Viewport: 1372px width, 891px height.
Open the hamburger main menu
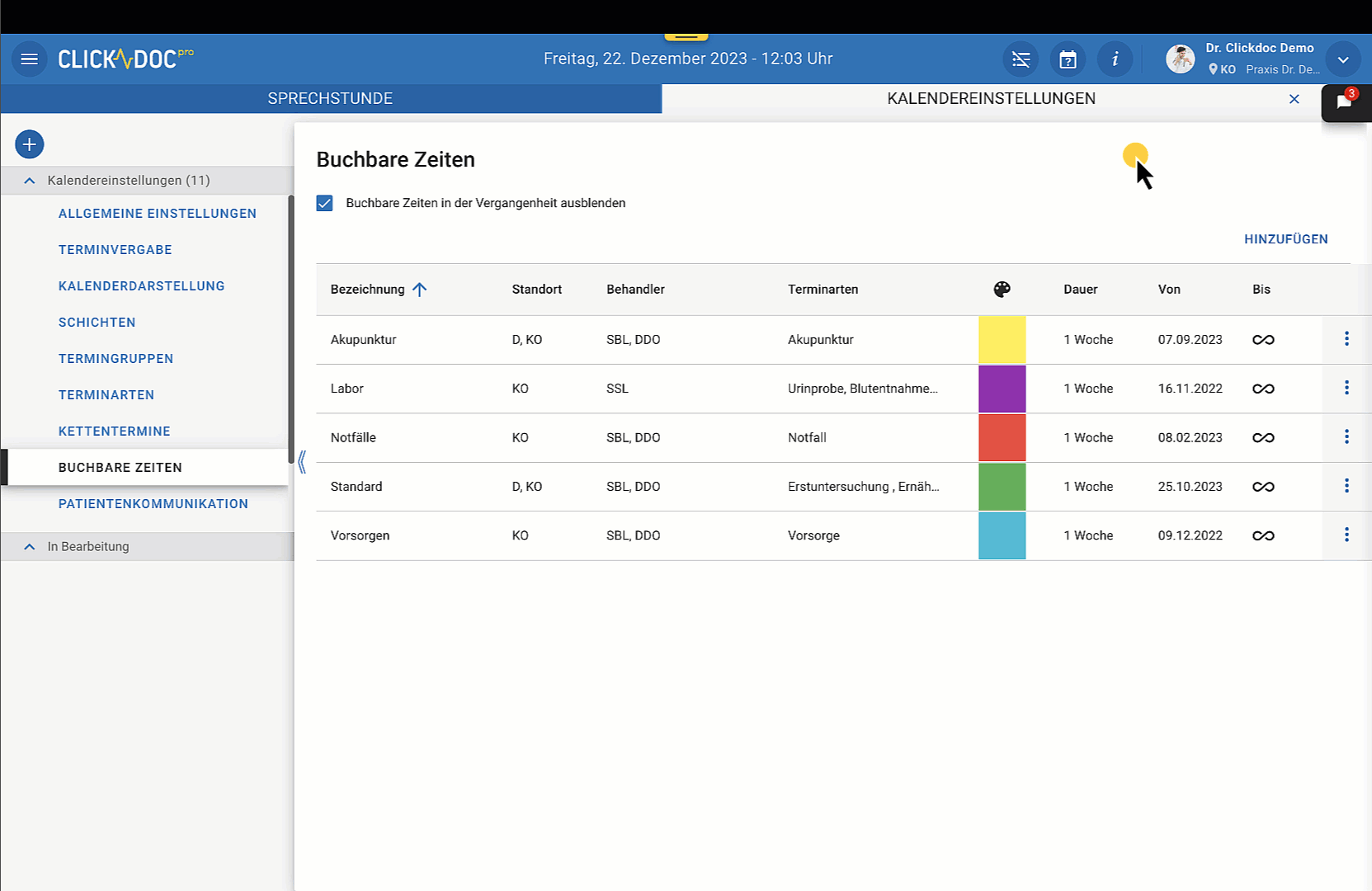pos(30,59)
